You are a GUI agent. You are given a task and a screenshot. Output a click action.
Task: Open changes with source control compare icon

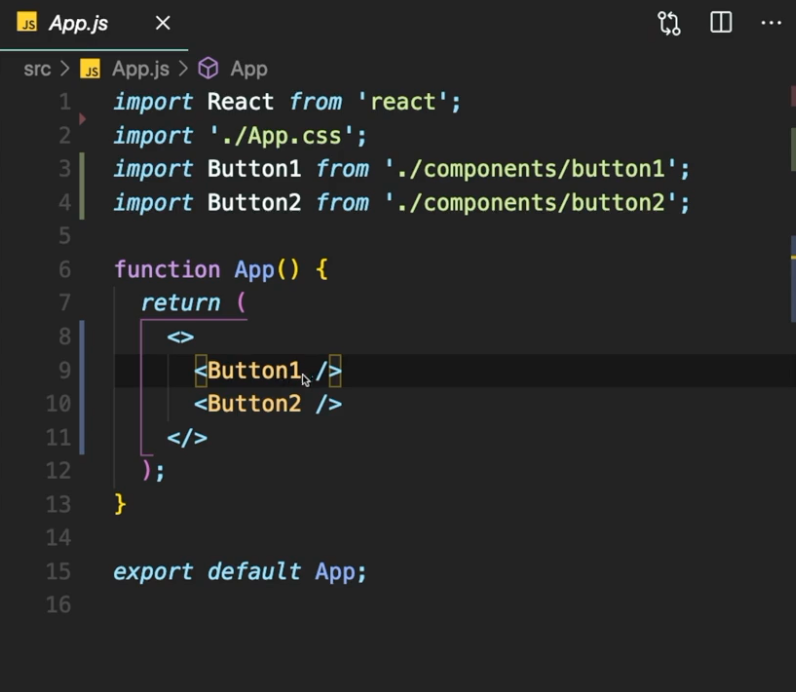click(x=669, y=23)
